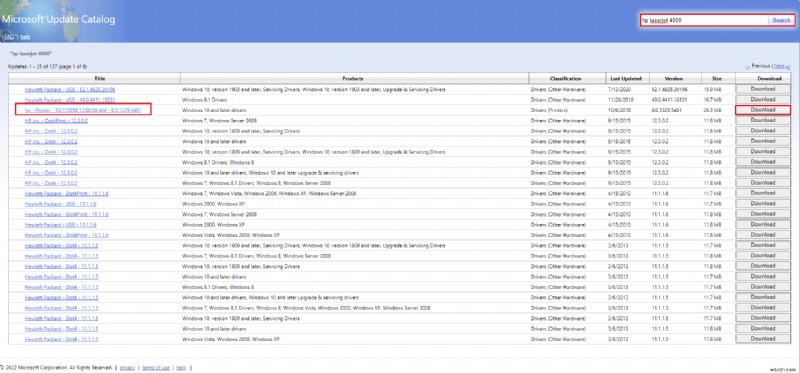Open the help link in the footer

tap(182, 367)
